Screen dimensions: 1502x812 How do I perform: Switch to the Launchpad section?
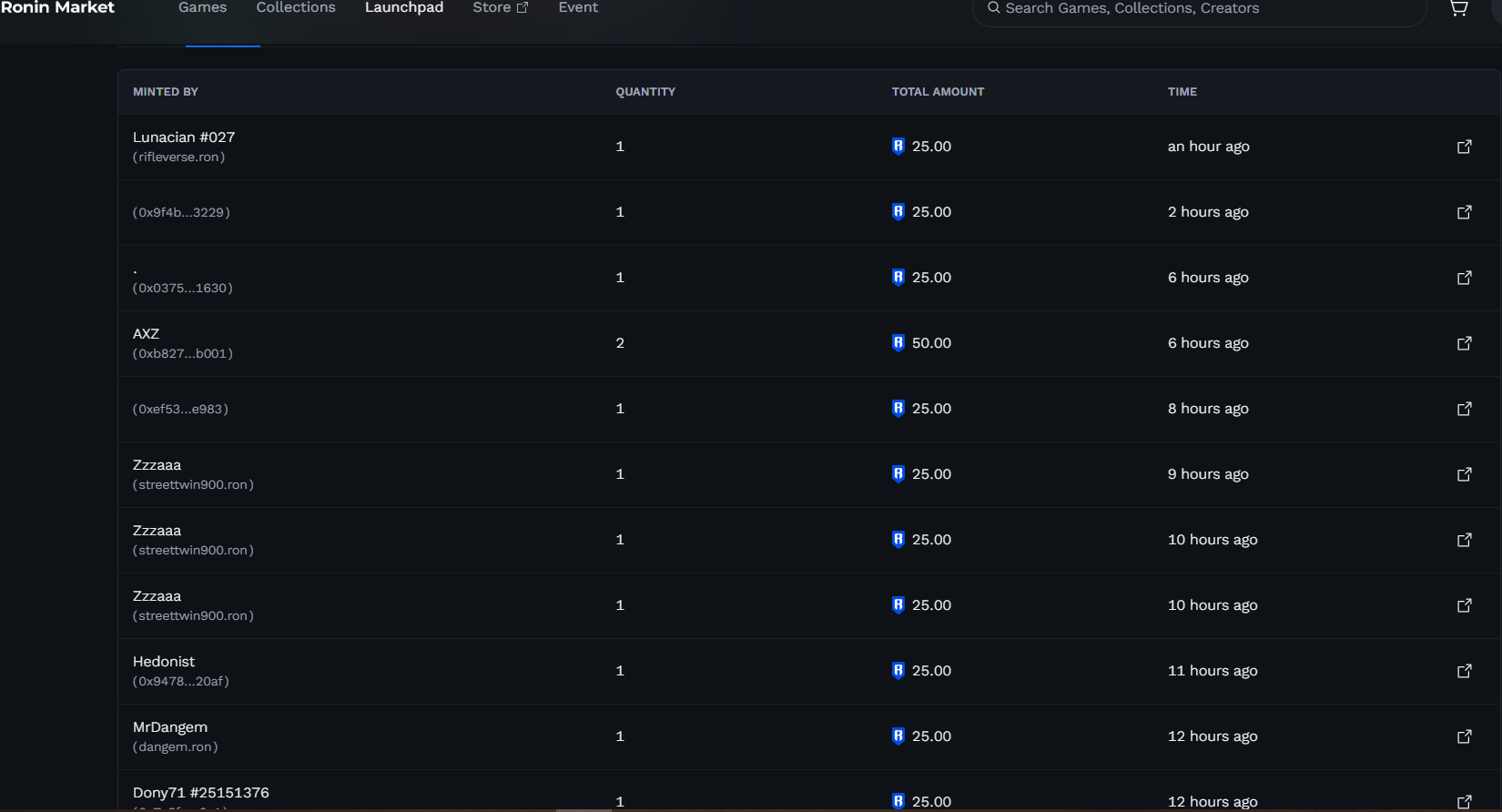click(x=404, y=8)
